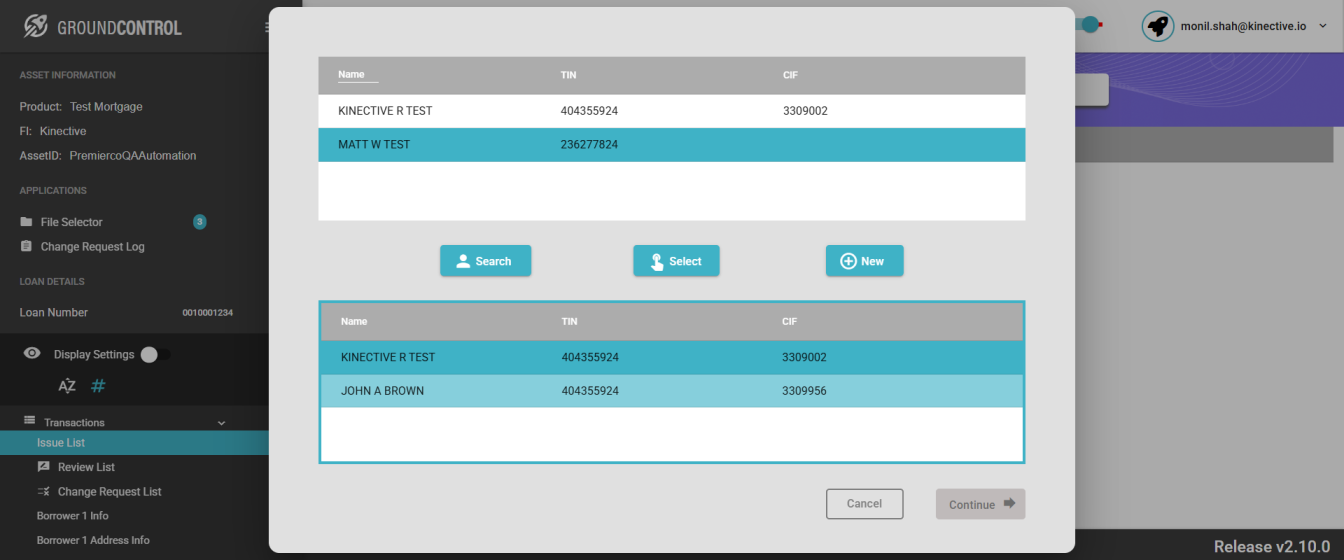Click the Select button
1344x560 pixels.
(x=676, y=261)
